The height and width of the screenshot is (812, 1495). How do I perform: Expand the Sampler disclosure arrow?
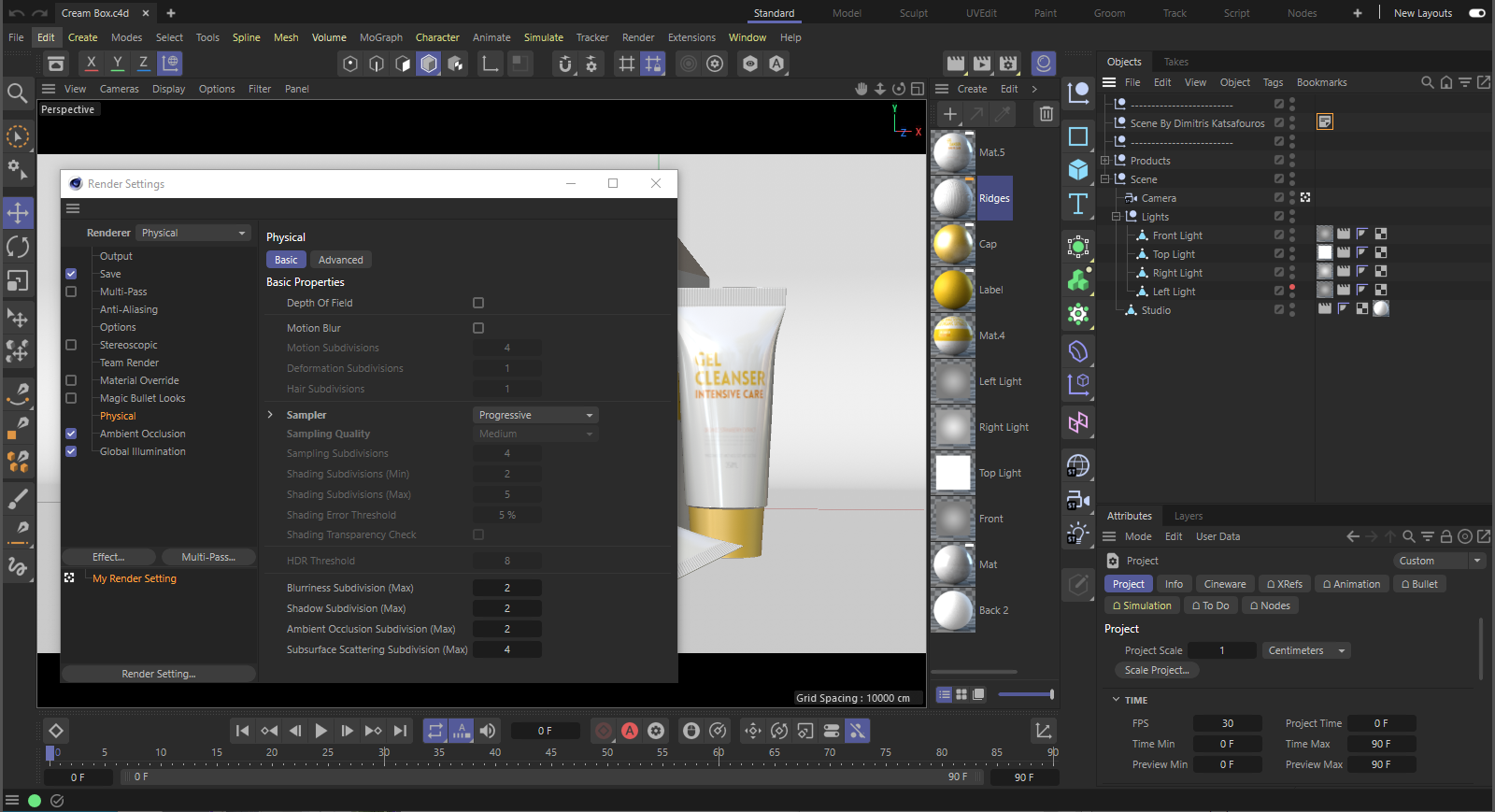270,415
